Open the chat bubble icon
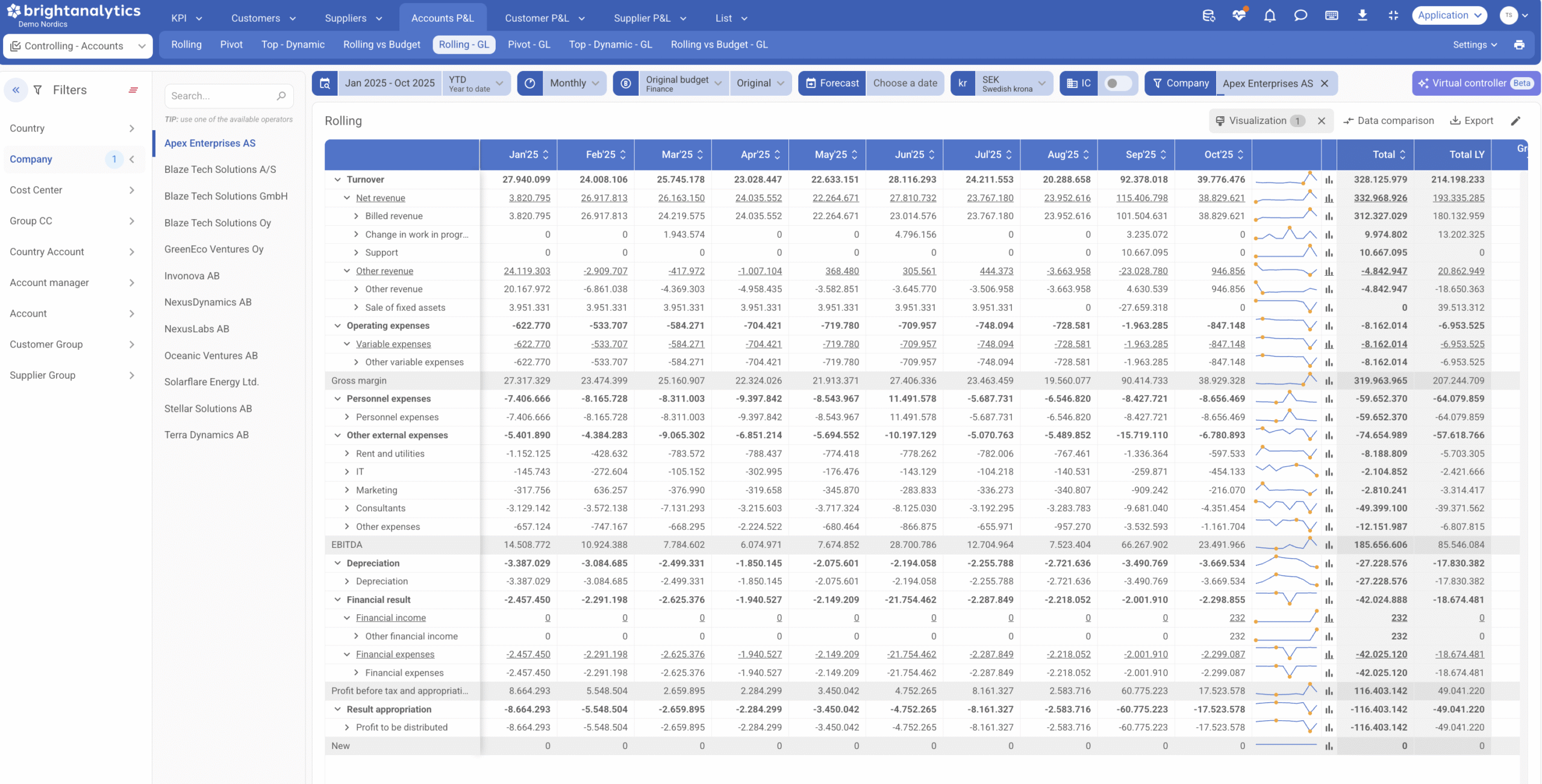The width and height of the screenshot is (1542, 784). (x=1300, y=16)
